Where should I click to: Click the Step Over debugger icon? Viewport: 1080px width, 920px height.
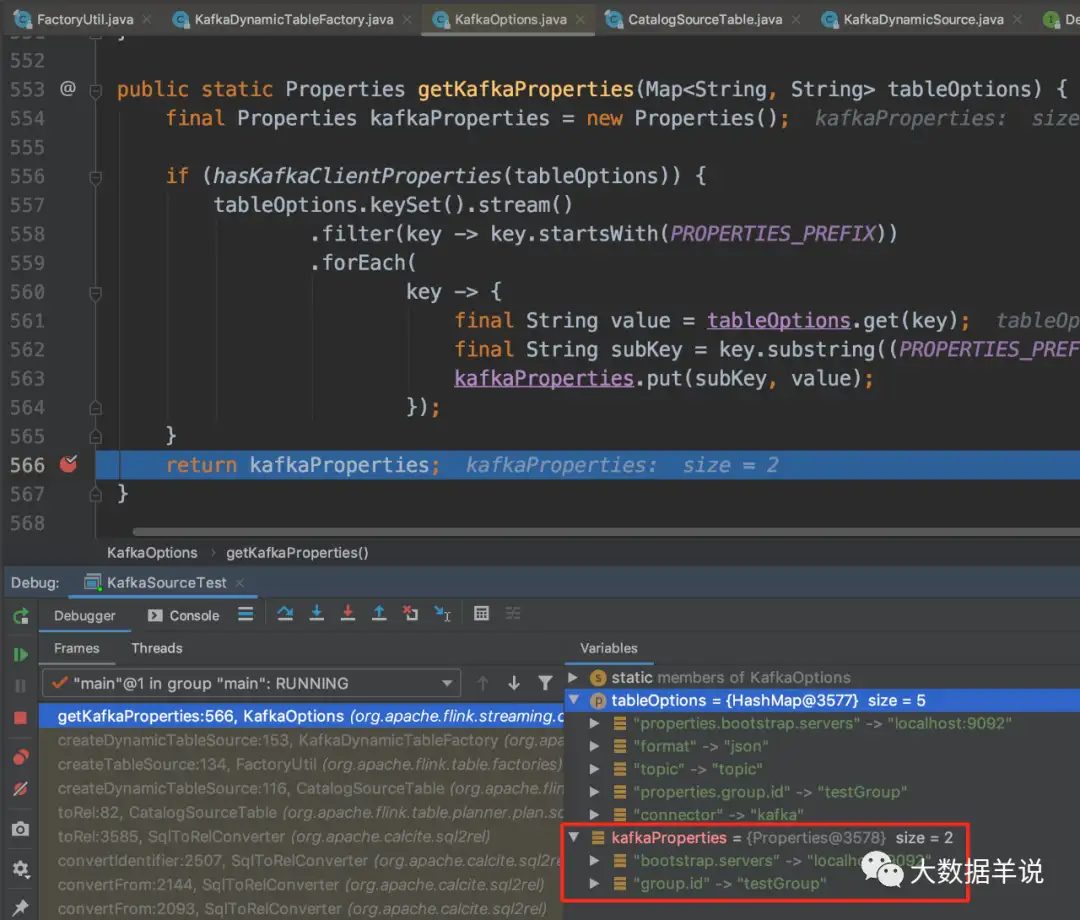[x=286, y=614]
